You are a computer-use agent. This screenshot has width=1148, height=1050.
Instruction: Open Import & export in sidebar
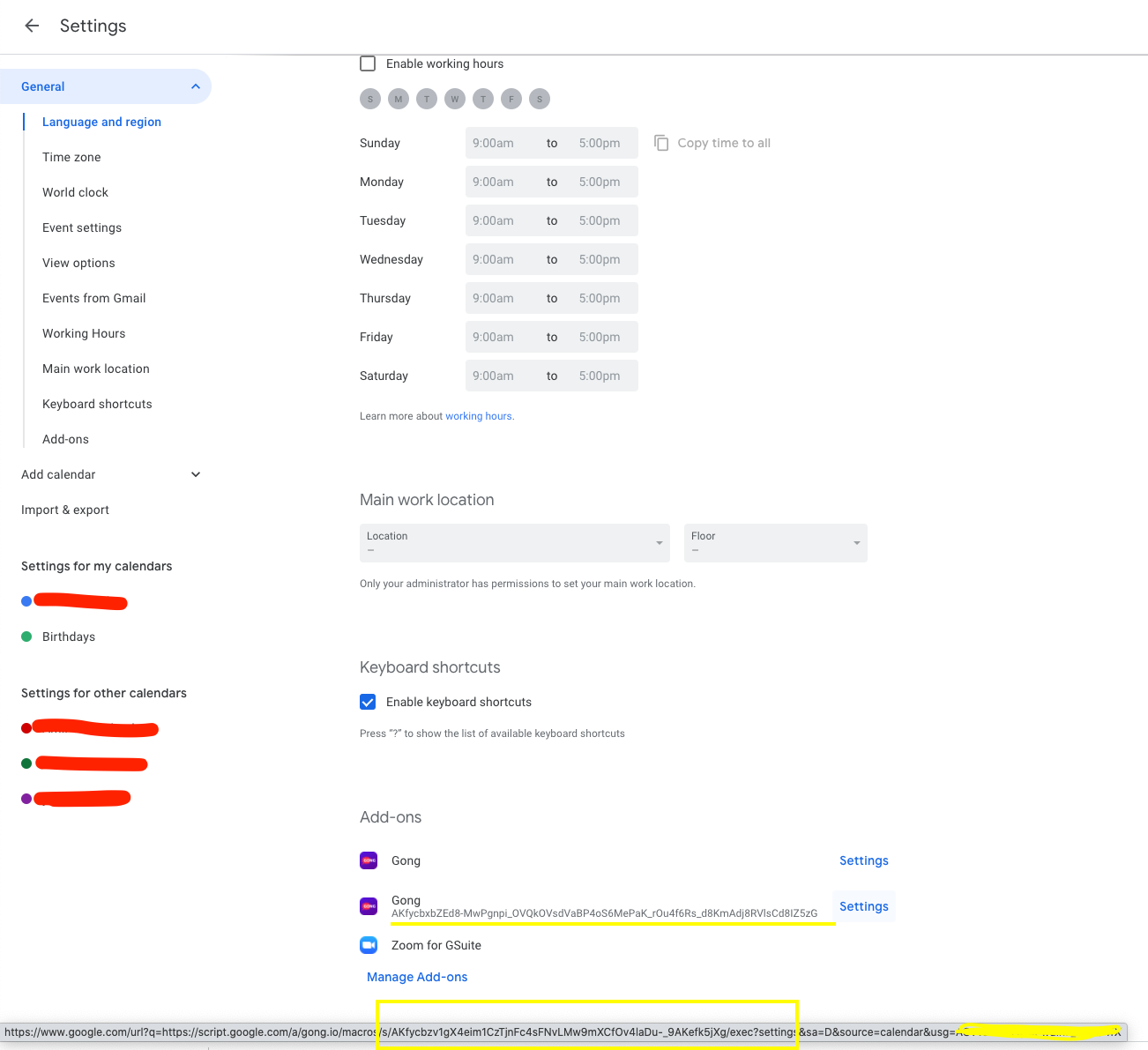(65, 510)
